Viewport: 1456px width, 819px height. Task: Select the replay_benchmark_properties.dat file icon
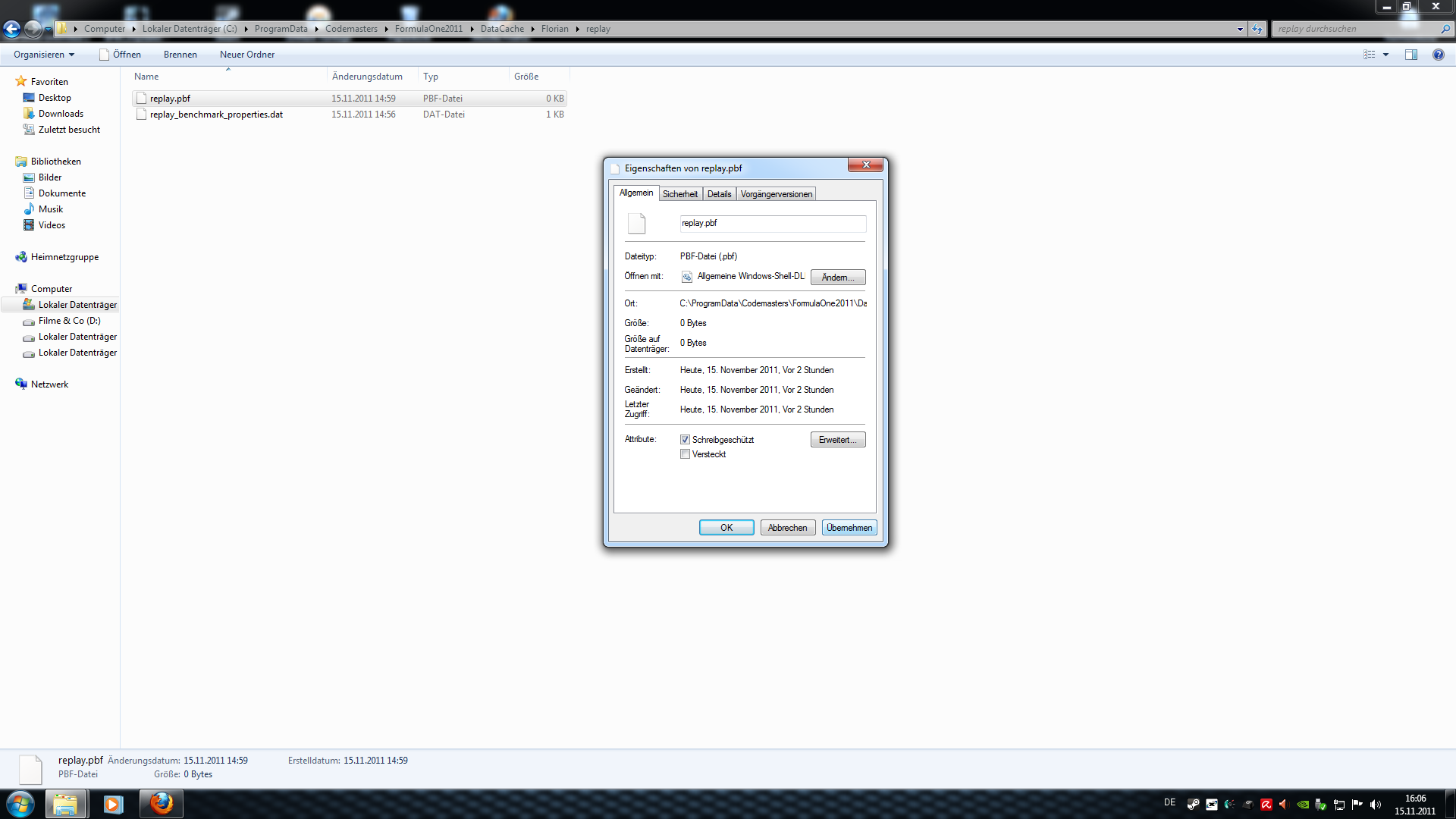(141, 115)
